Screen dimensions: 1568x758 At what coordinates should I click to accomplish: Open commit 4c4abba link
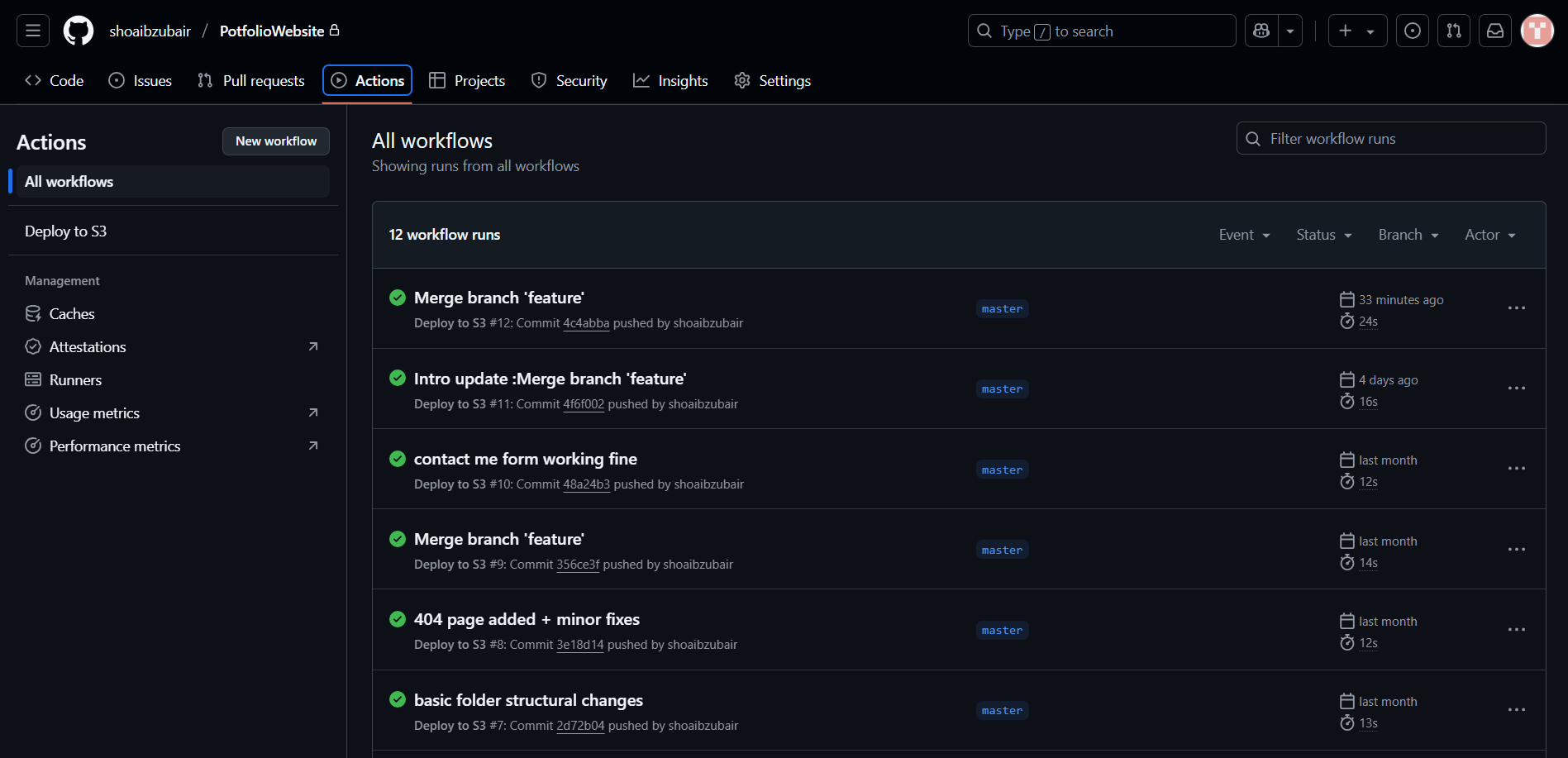tap(586, 323)
